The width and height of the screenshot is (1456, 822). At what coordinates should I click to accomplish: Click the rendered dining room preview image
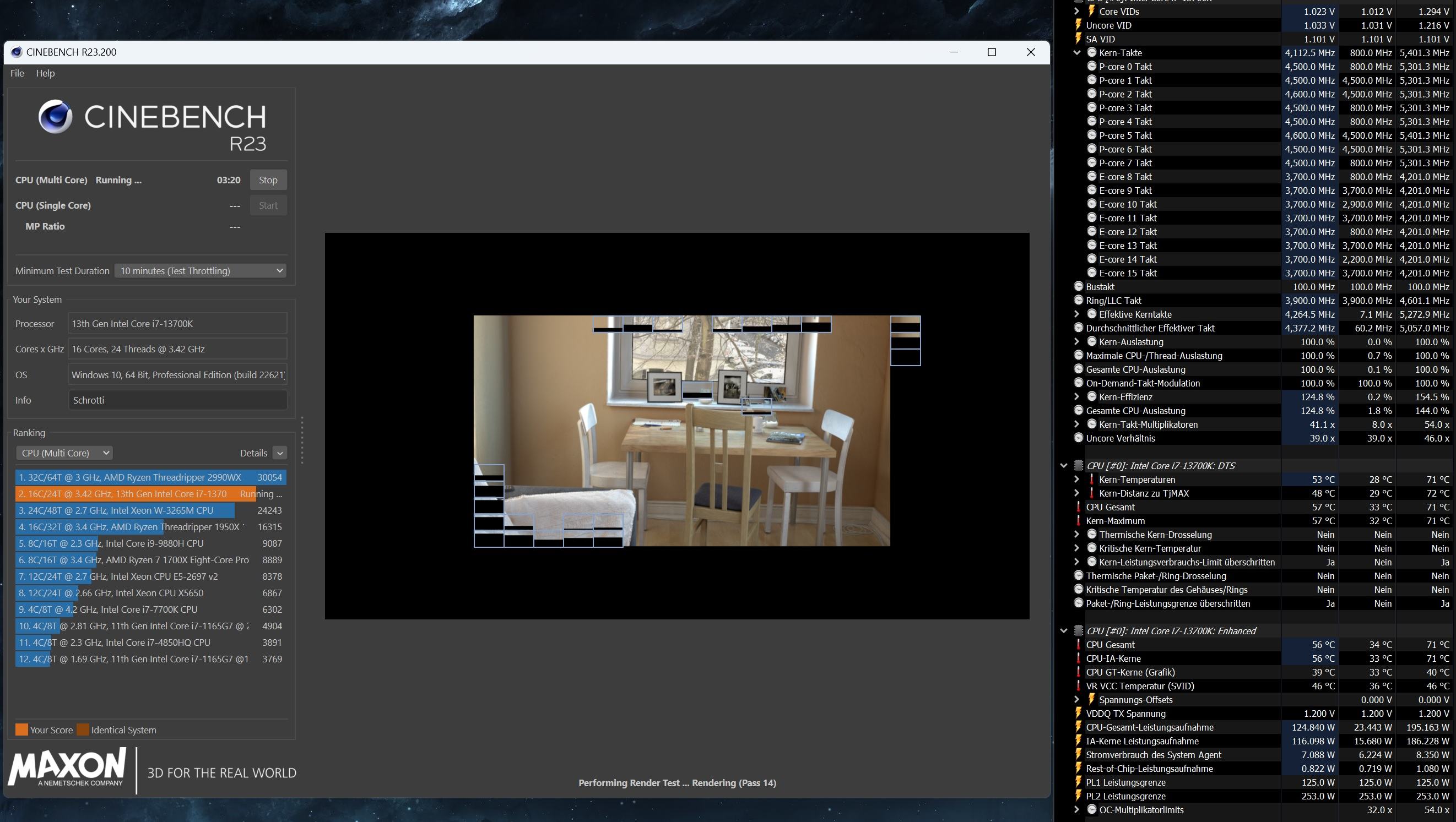pyautogui.click(x=681, y=431)
